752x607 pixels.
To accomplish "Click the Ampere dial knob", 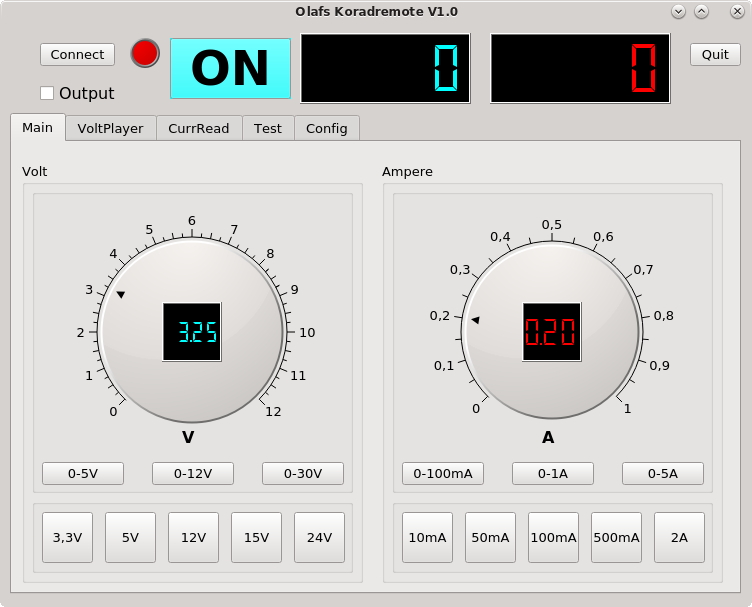I will tap(552, 331).
